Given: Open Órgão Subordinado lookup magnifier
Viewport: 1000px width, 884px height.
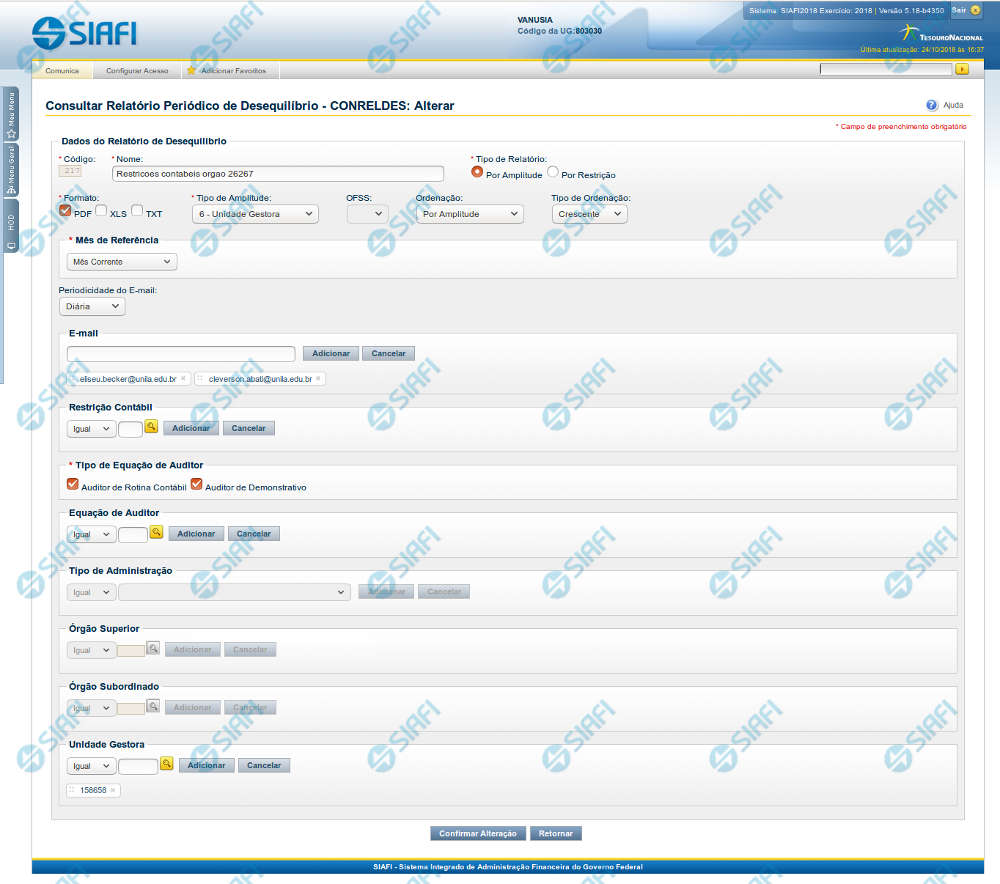Looking at the screenshot, I should (x=153, y=706).
